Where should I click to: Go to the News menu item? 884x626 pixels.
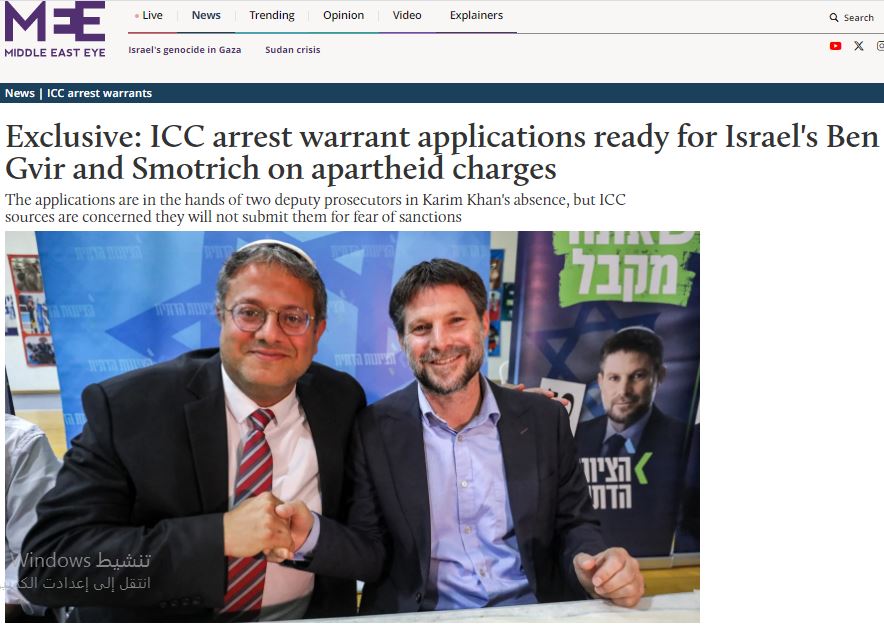pos(206,16)
